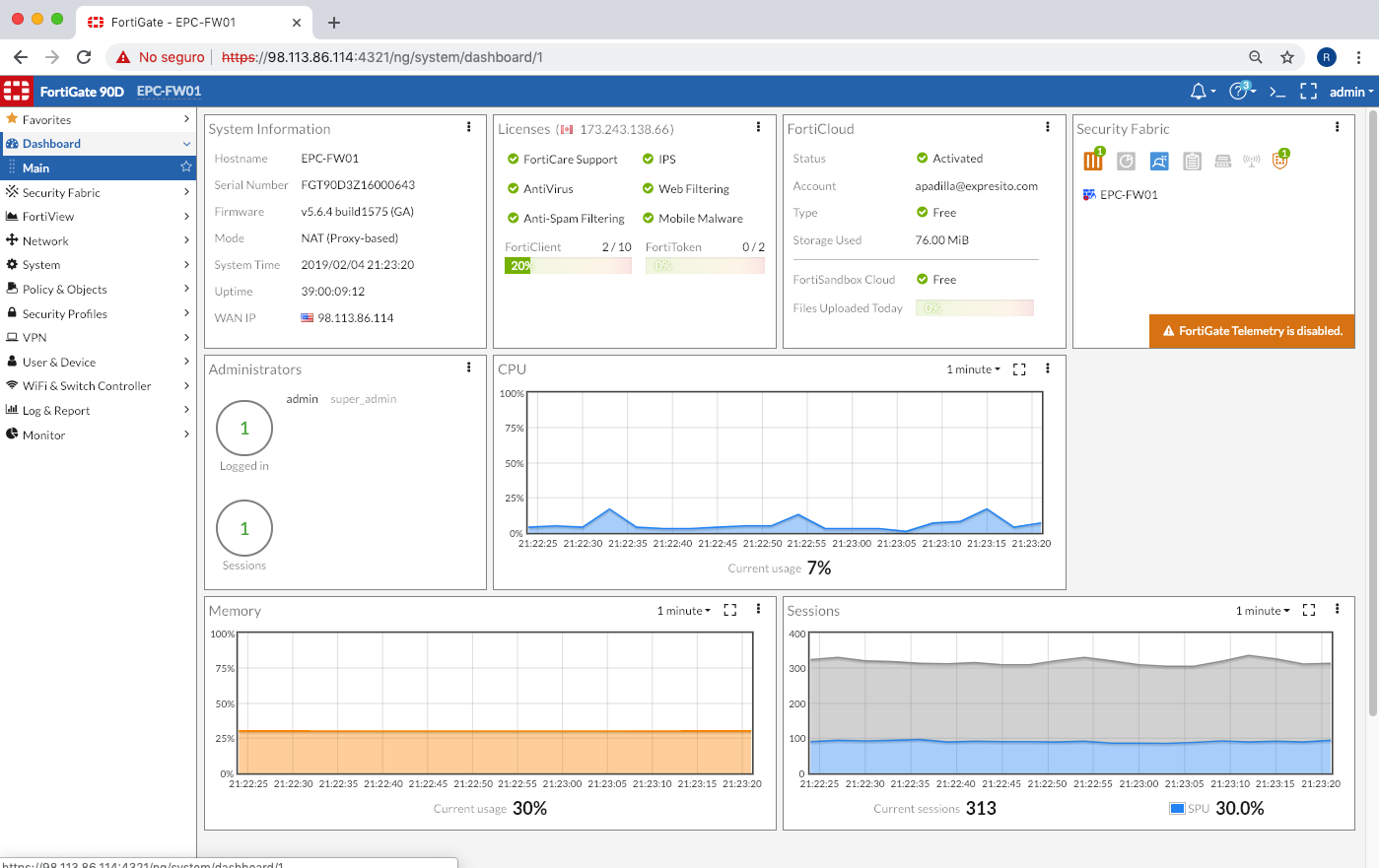
Task: Click the Sessions count circle in Administrators
Action: coord(244,528)
